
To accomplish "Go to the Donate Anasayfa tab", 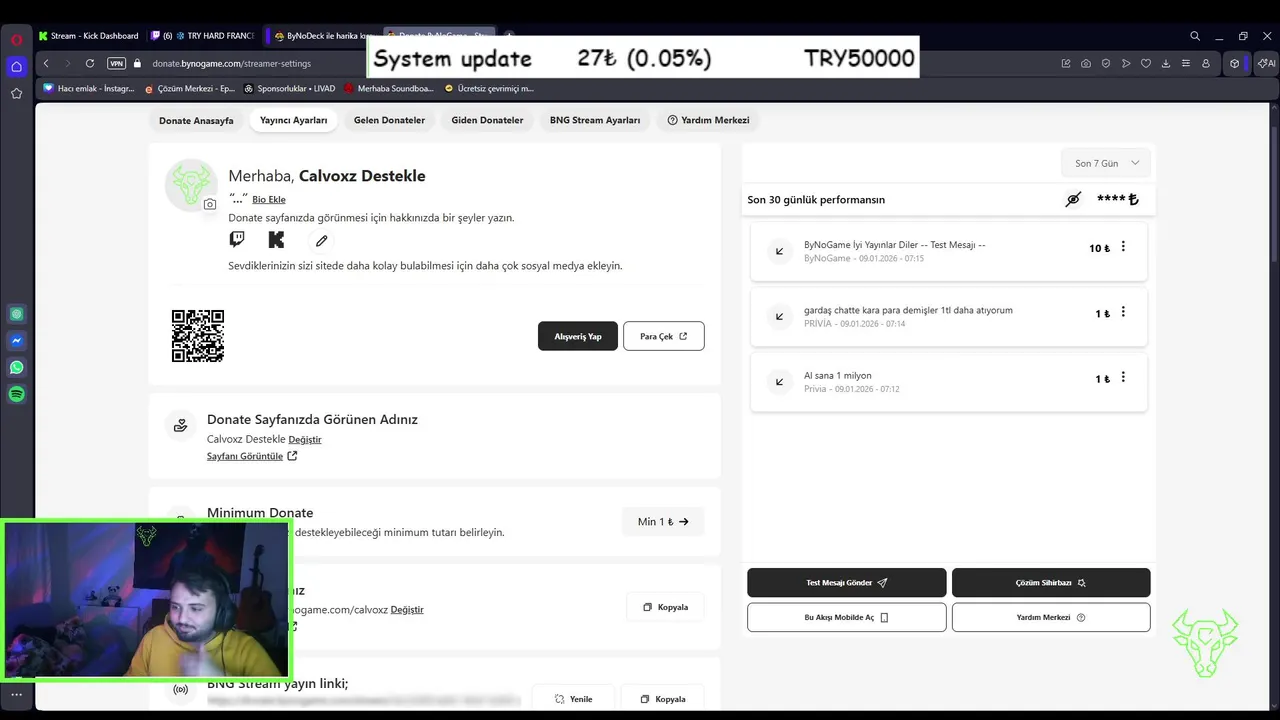I will click(x=196, y=120).
